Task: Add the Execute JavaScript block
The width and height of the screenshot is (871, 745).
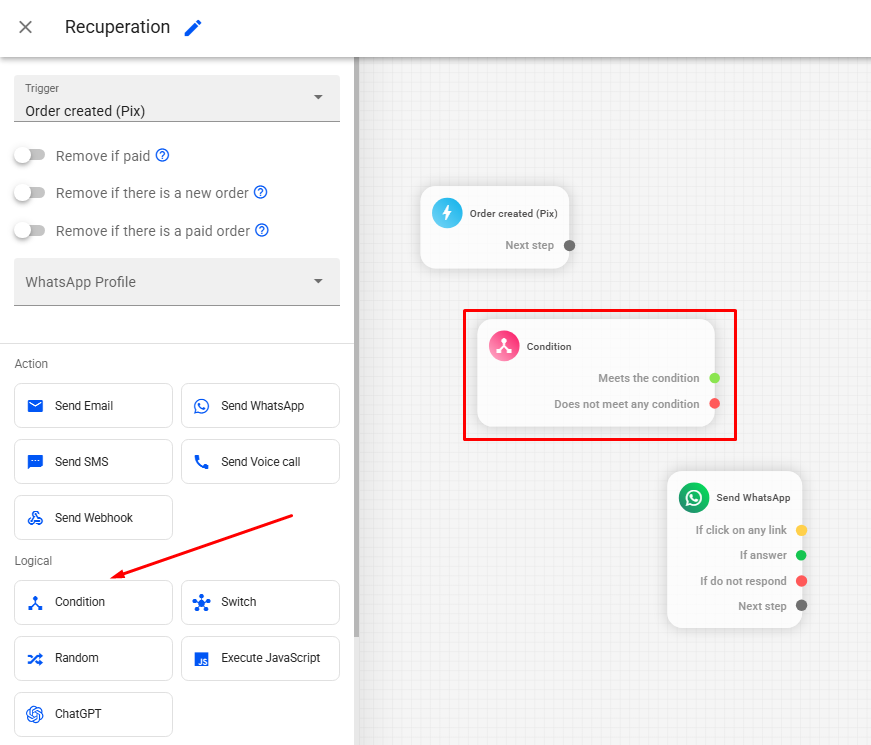Action: click(260, 658)
